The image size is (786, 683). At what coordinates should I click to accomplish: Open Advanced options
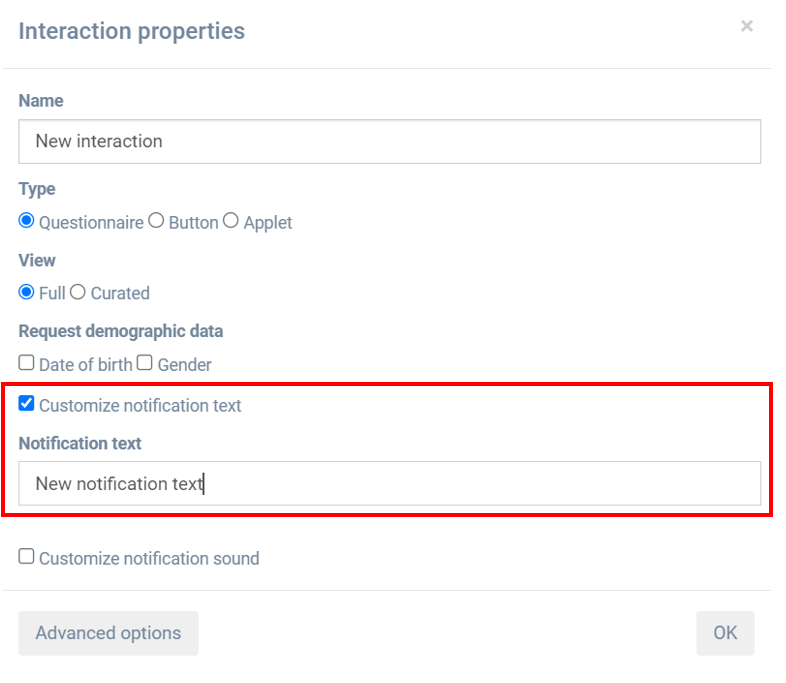(108, 633)
